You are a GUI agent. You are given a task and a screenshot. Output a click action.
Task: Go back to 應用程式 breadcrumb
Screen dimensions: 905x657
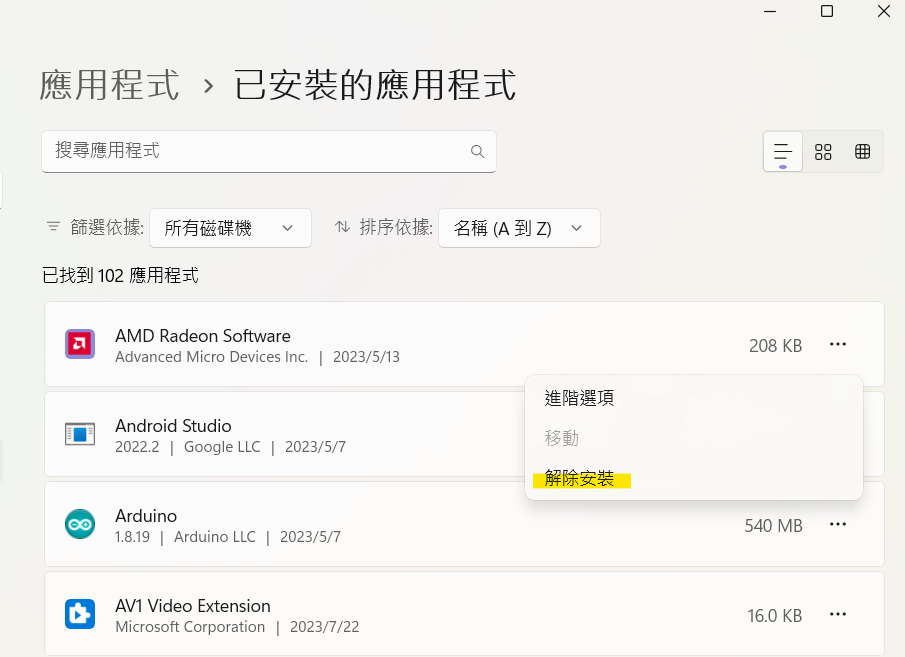[x=110, y=85]
